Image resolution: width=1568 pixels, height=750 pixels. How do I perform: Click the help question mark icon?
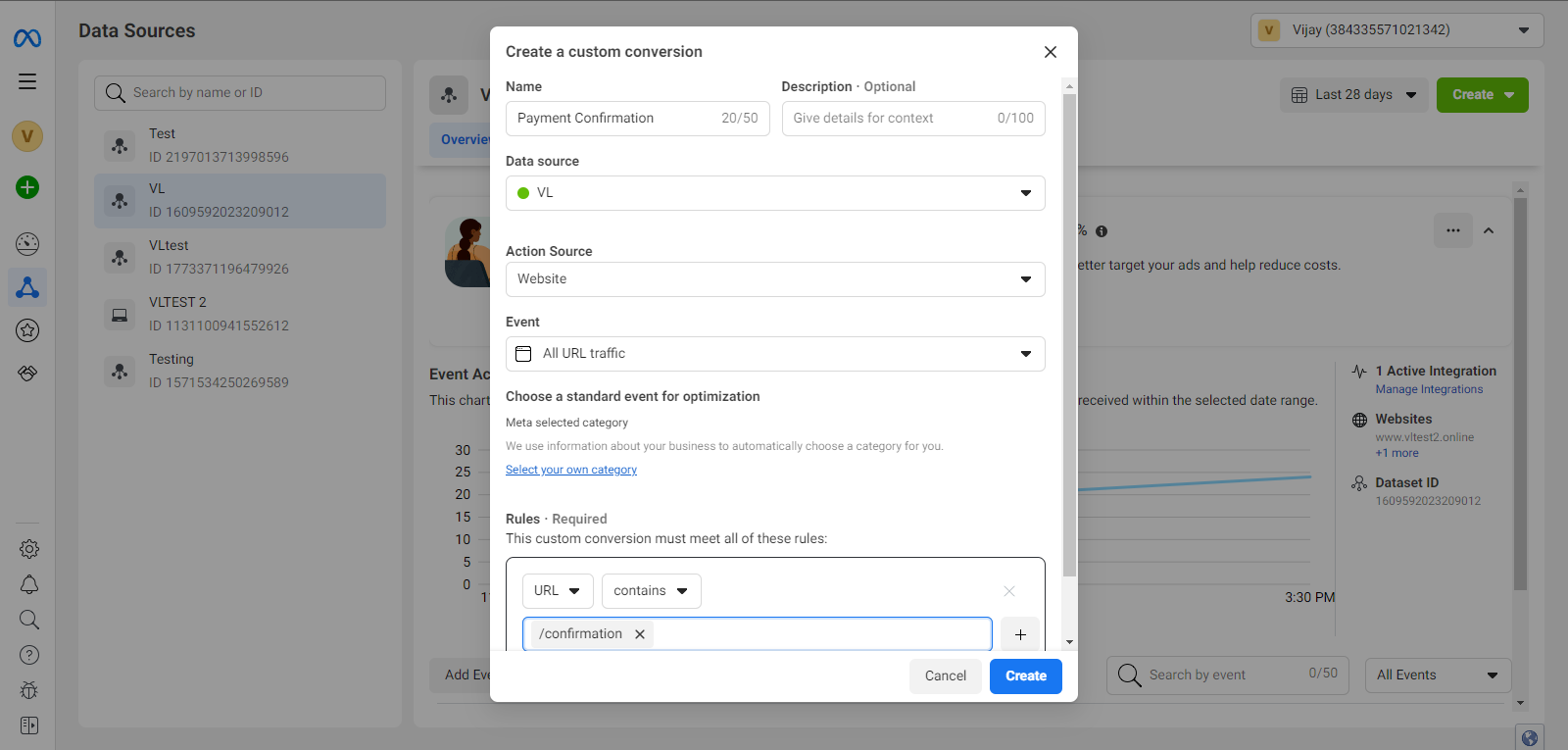(29, 655)
